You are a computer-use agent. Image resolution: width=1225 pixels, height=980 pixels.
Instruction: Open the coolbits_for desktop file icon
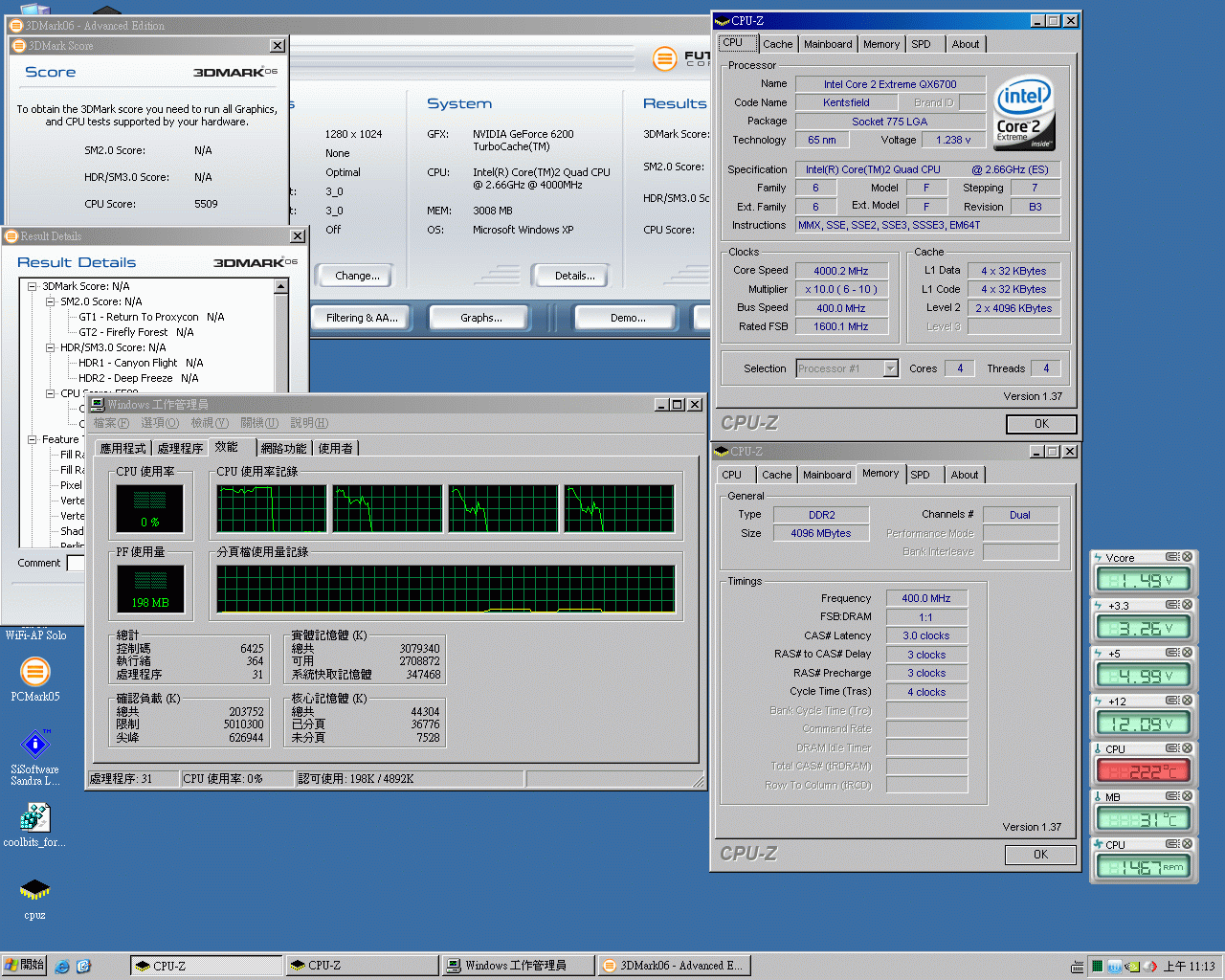[35, 817]
